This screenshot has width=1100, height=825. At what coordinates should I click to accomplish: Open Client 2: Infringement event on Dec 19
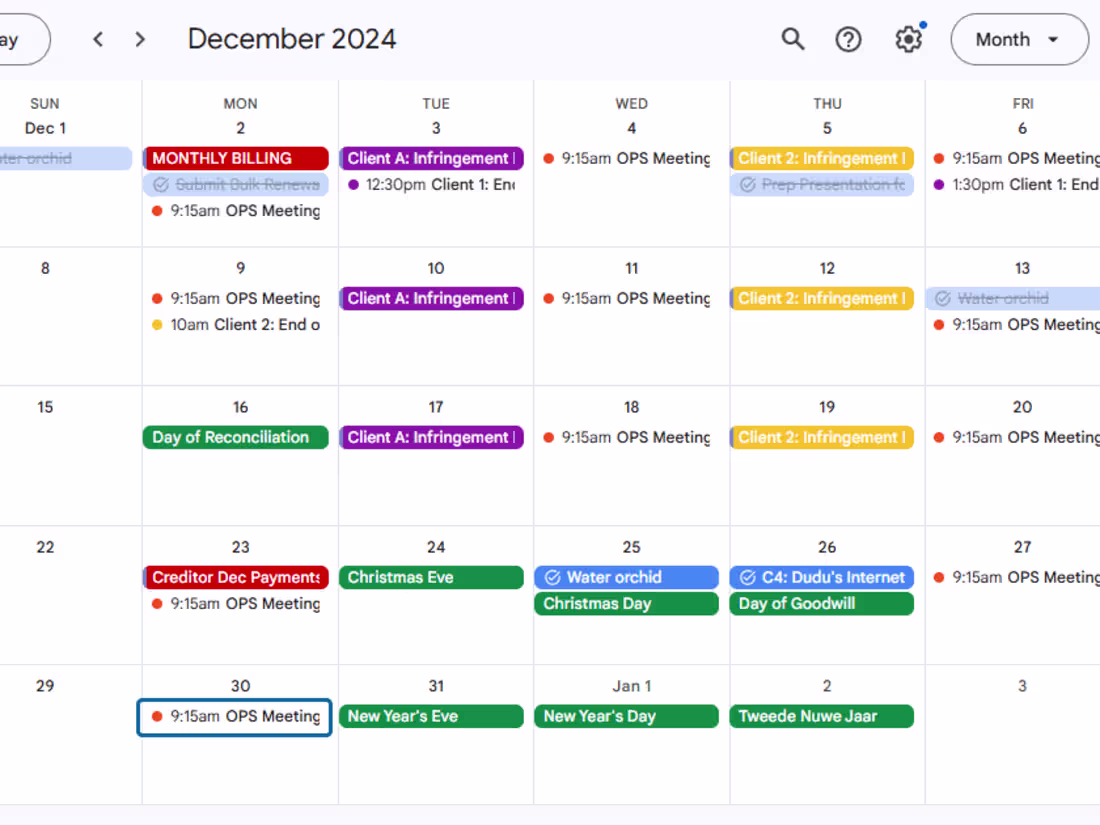point(822,438)
